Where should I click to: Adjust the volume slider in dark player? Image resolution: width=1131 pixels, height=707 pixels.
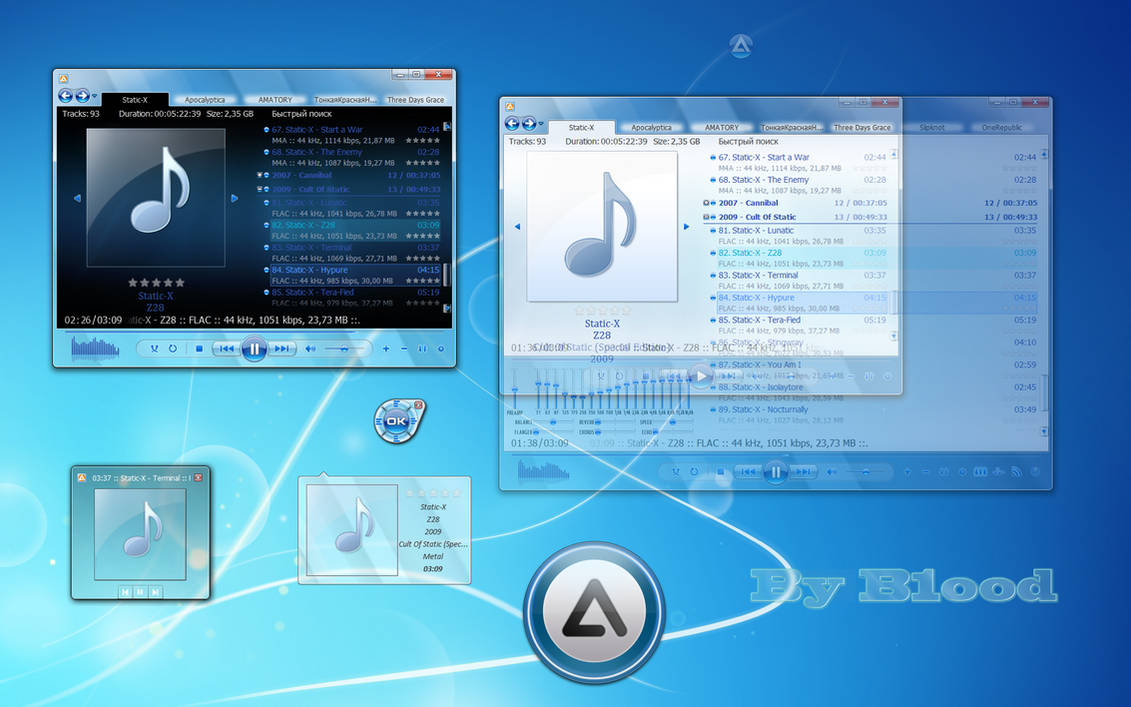click(345, 348)
